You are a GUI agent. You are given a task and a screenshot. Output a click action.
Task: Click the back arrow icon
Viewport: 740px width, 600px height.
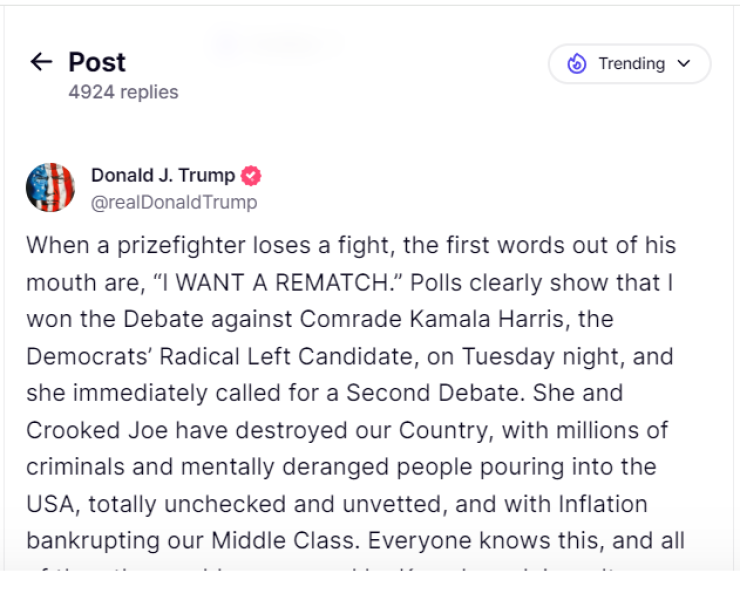41,62
